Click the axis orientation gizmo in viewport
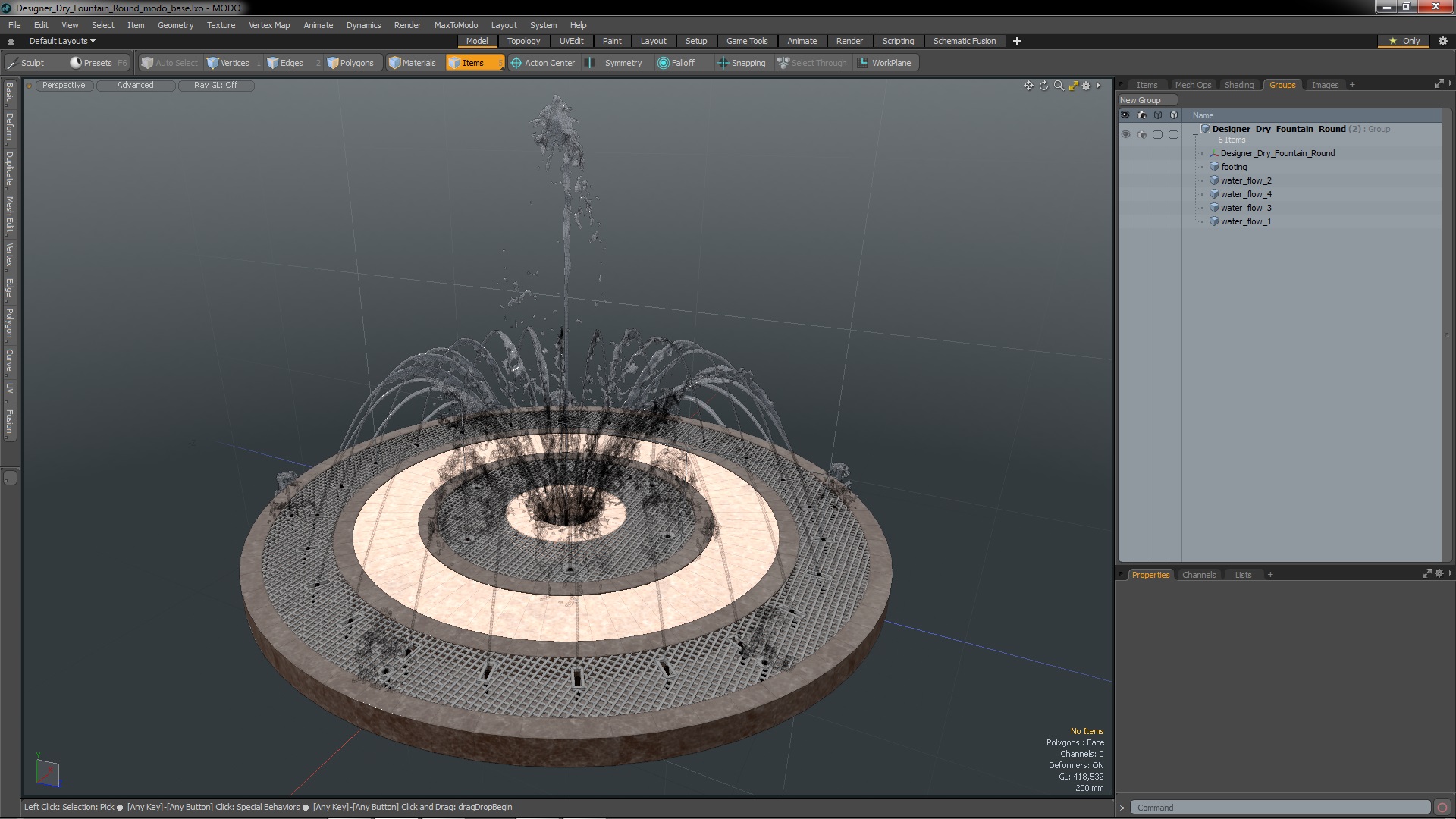This screenshot has width=1456, height=819. (47, 770)
